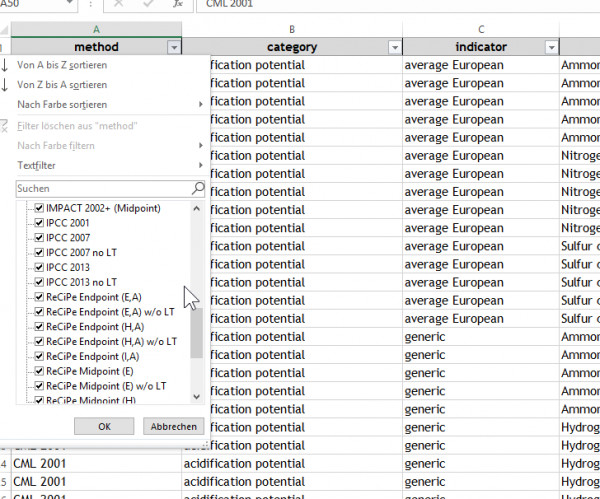This screenshot has height=499, width=600.
Task: Select the column B header
Action: (x=291, y=29)
